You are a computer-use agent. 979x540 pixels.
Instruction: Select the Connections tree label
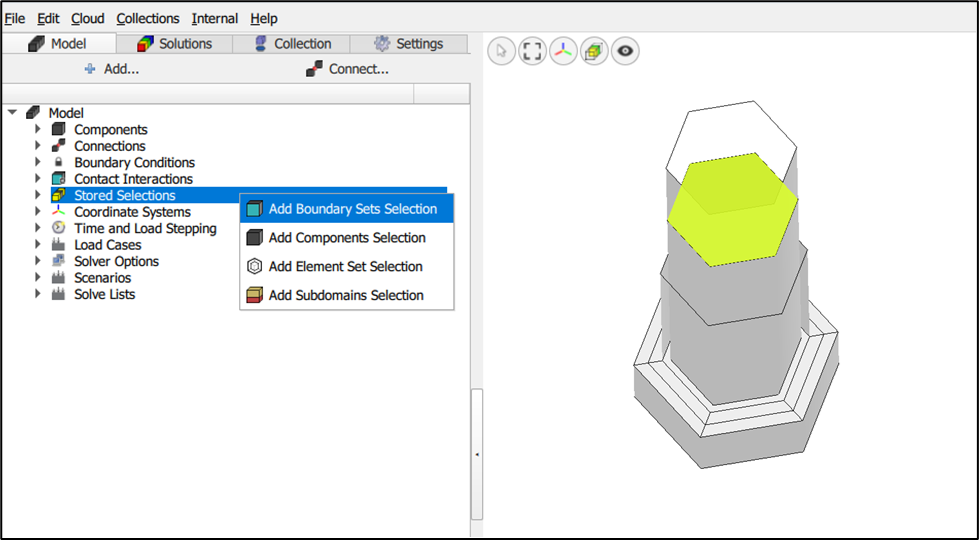(110, 146)
